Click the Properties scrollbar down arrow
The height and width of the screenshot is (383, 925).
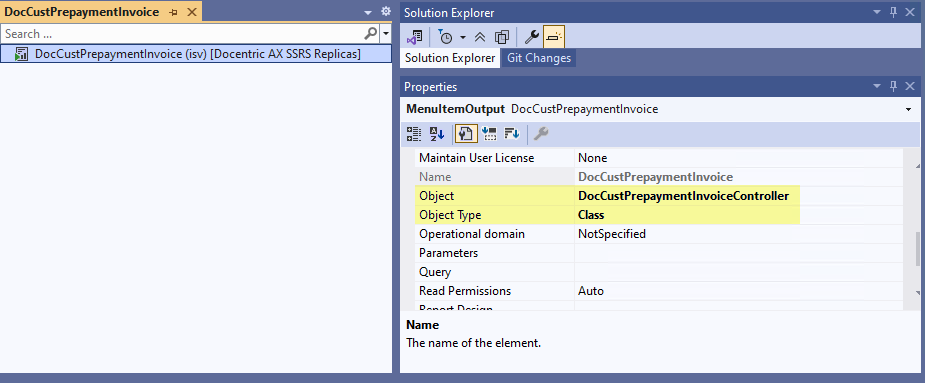(x=917, y=293)
